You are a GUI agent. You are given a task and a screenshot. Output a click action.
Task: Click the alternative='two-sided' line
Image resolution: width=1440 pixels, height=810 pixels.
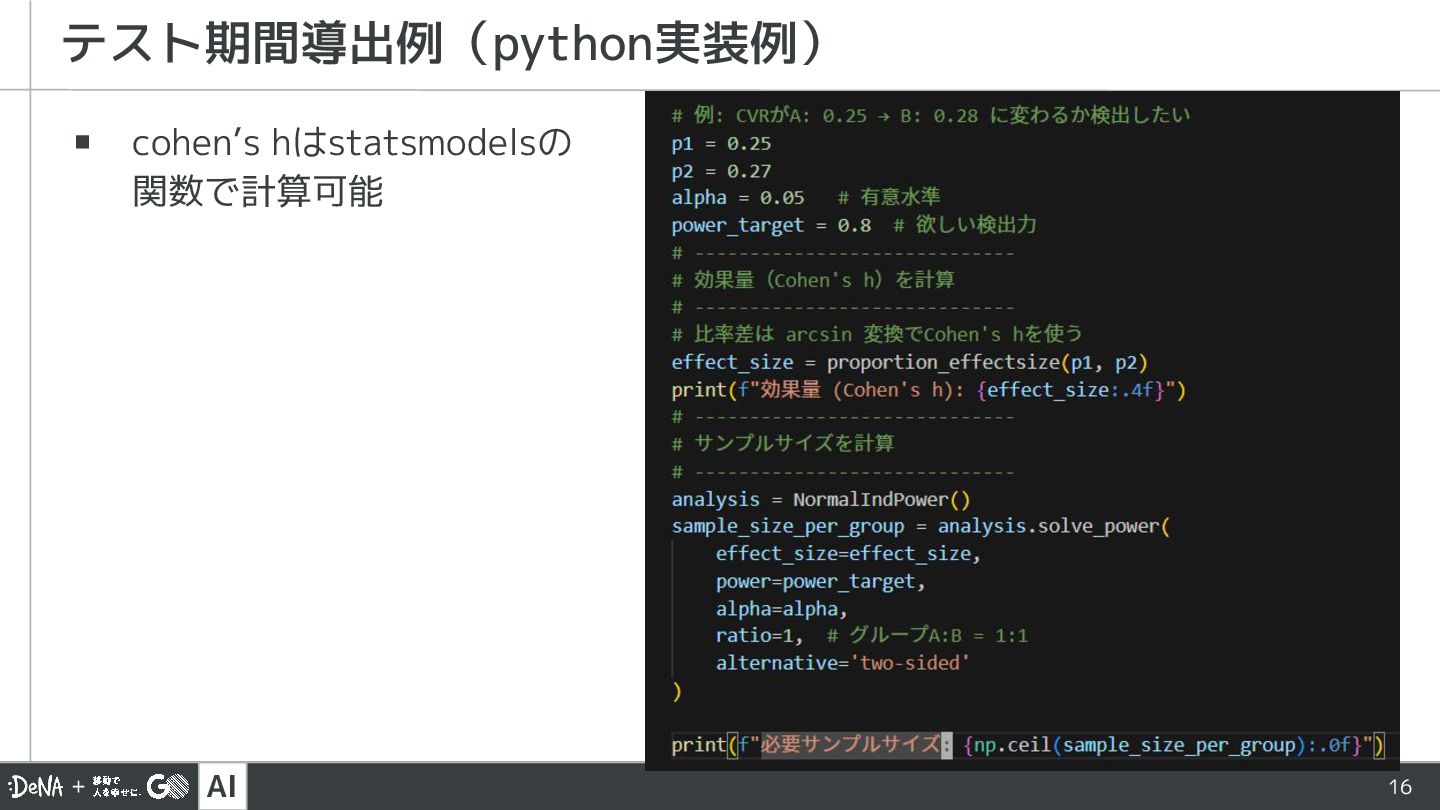(x=843, y=663)
